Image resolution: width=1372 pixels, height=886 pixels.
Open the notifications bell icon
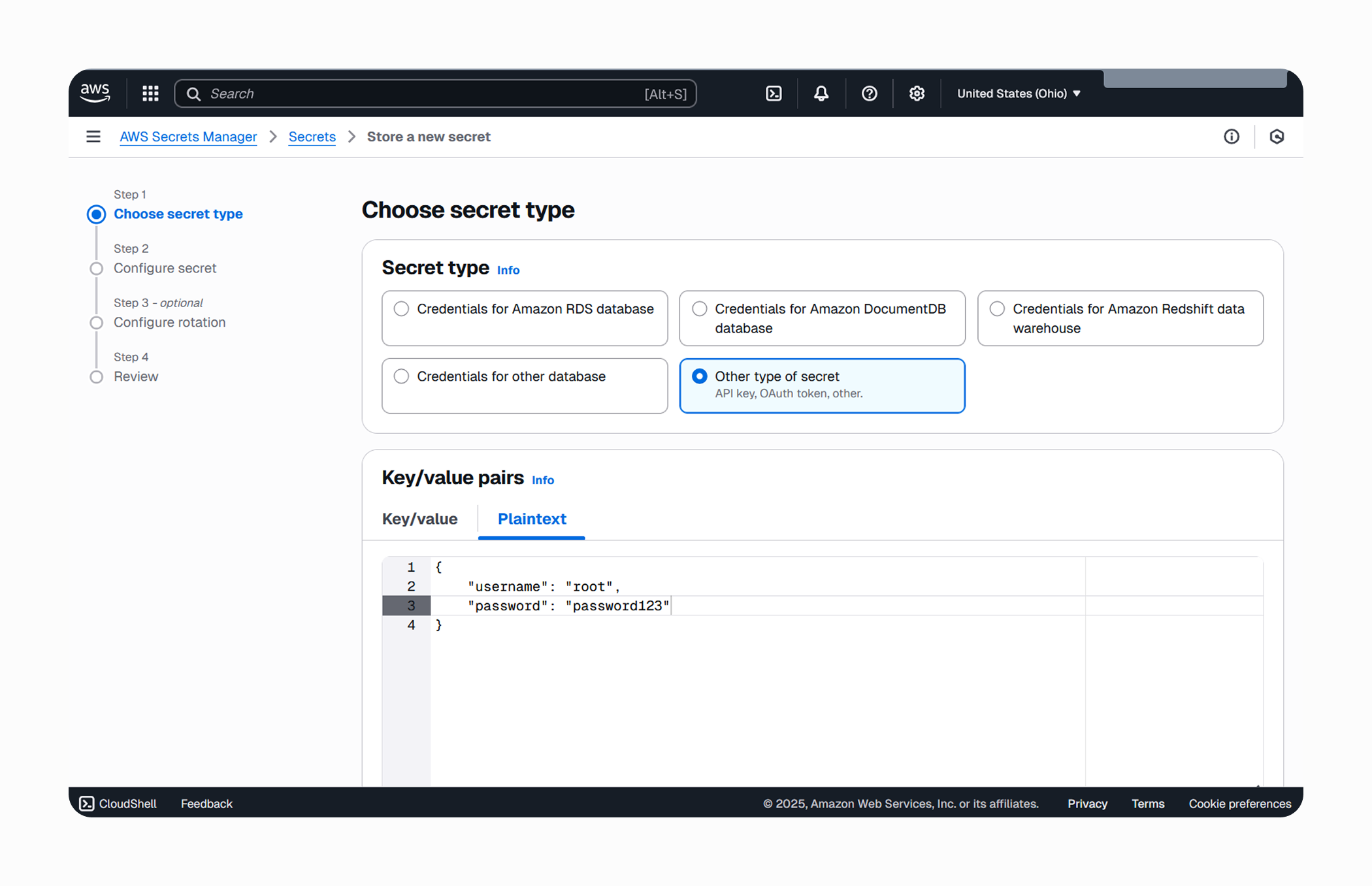821,93
